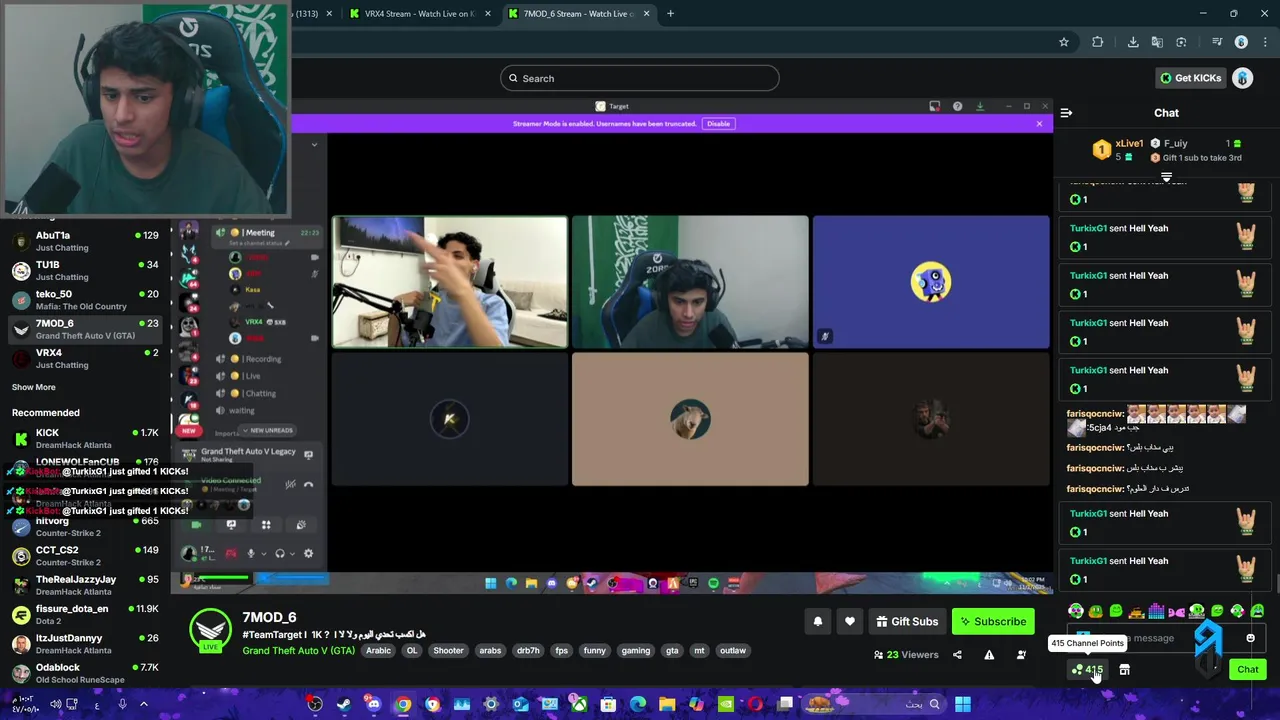Open AbuT1a channel in sidebar
The image size is (1280, 720).
pos(85,241)
